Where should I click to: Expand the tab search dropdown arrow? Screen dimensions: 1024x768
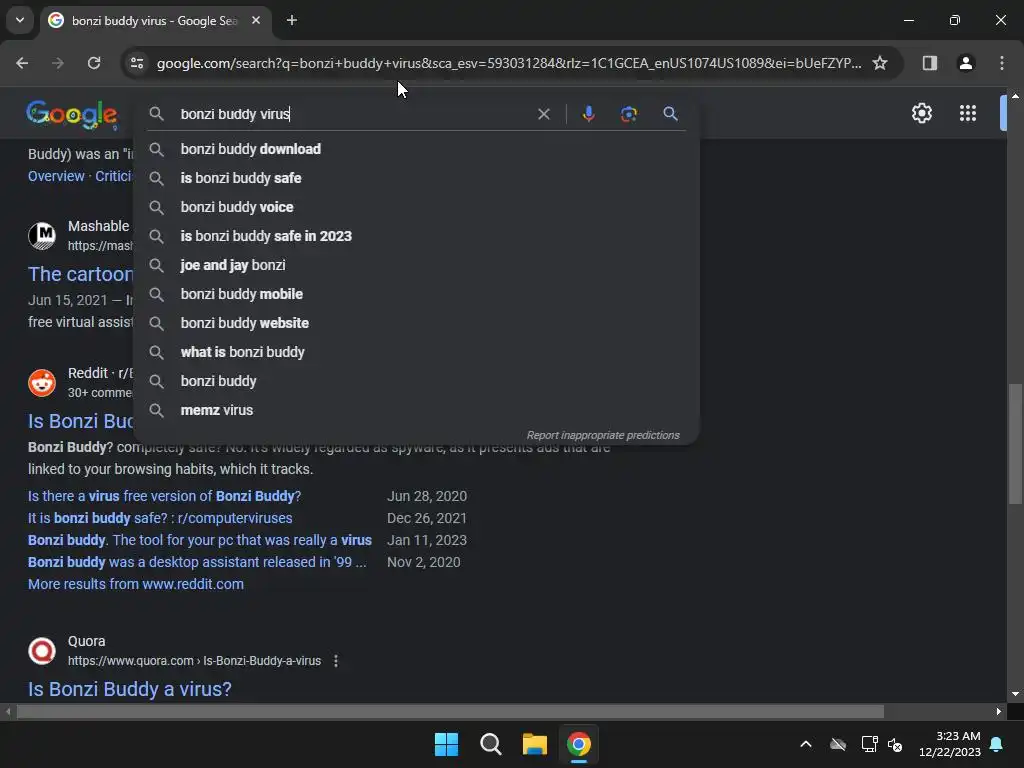[x=20, y=20]
